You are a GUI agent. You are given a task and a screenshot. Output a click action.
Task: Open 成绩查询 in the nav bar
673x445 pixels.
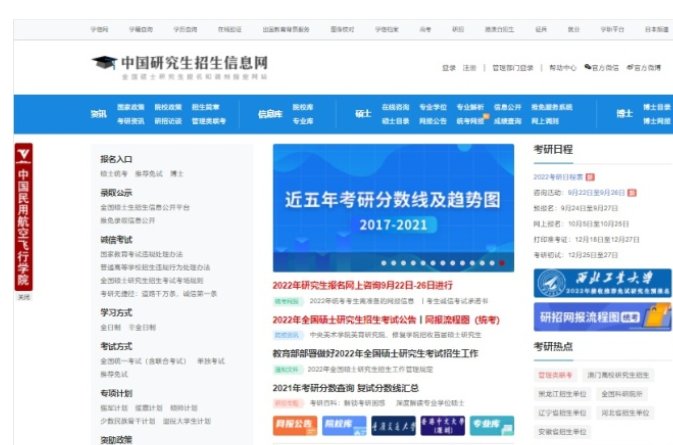click(x=507, y=121)
